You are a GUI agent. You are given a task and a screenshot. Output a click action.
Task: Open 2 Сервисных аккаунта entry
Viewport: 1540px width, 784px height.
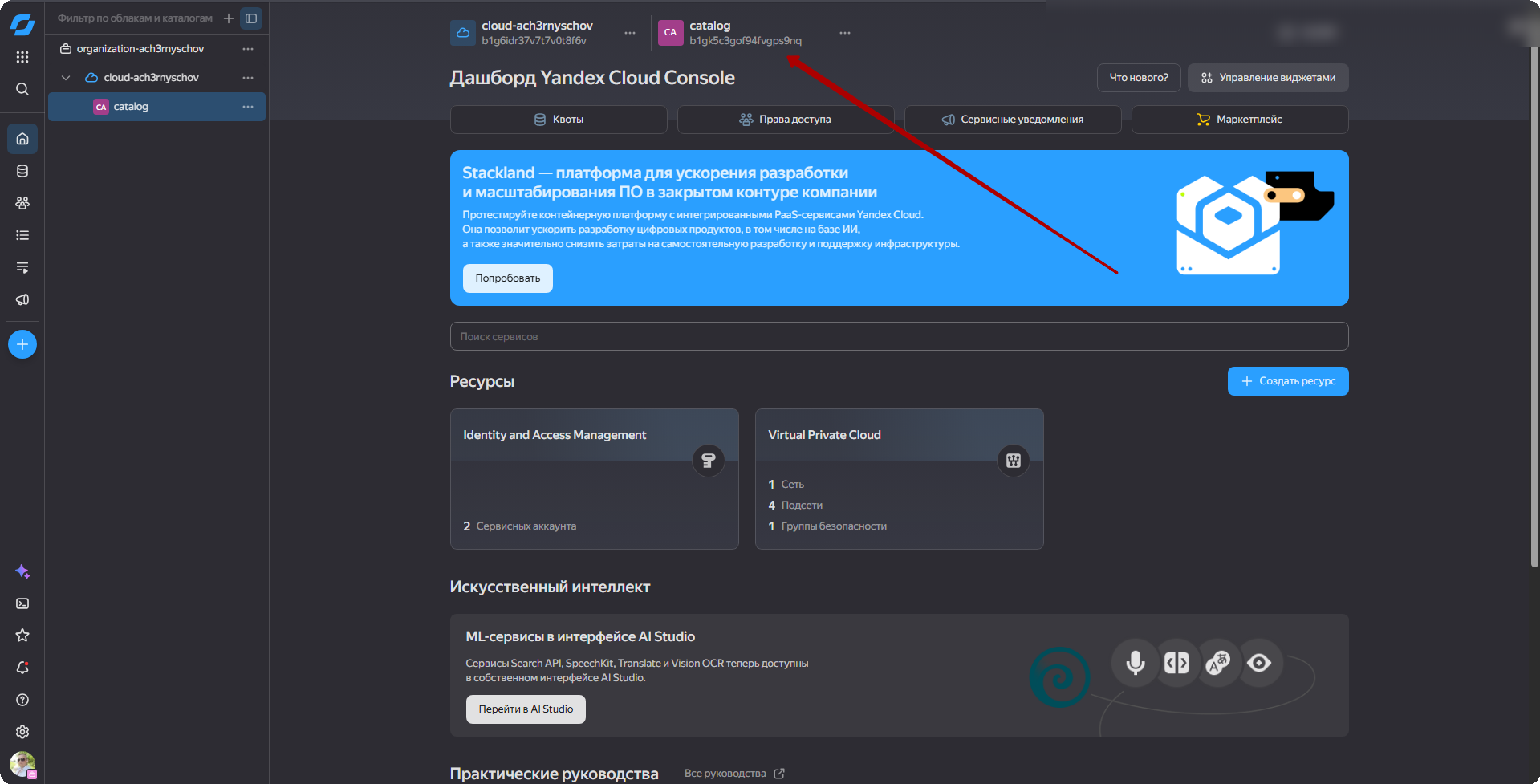pyautogui.click(x=520, y=526)
